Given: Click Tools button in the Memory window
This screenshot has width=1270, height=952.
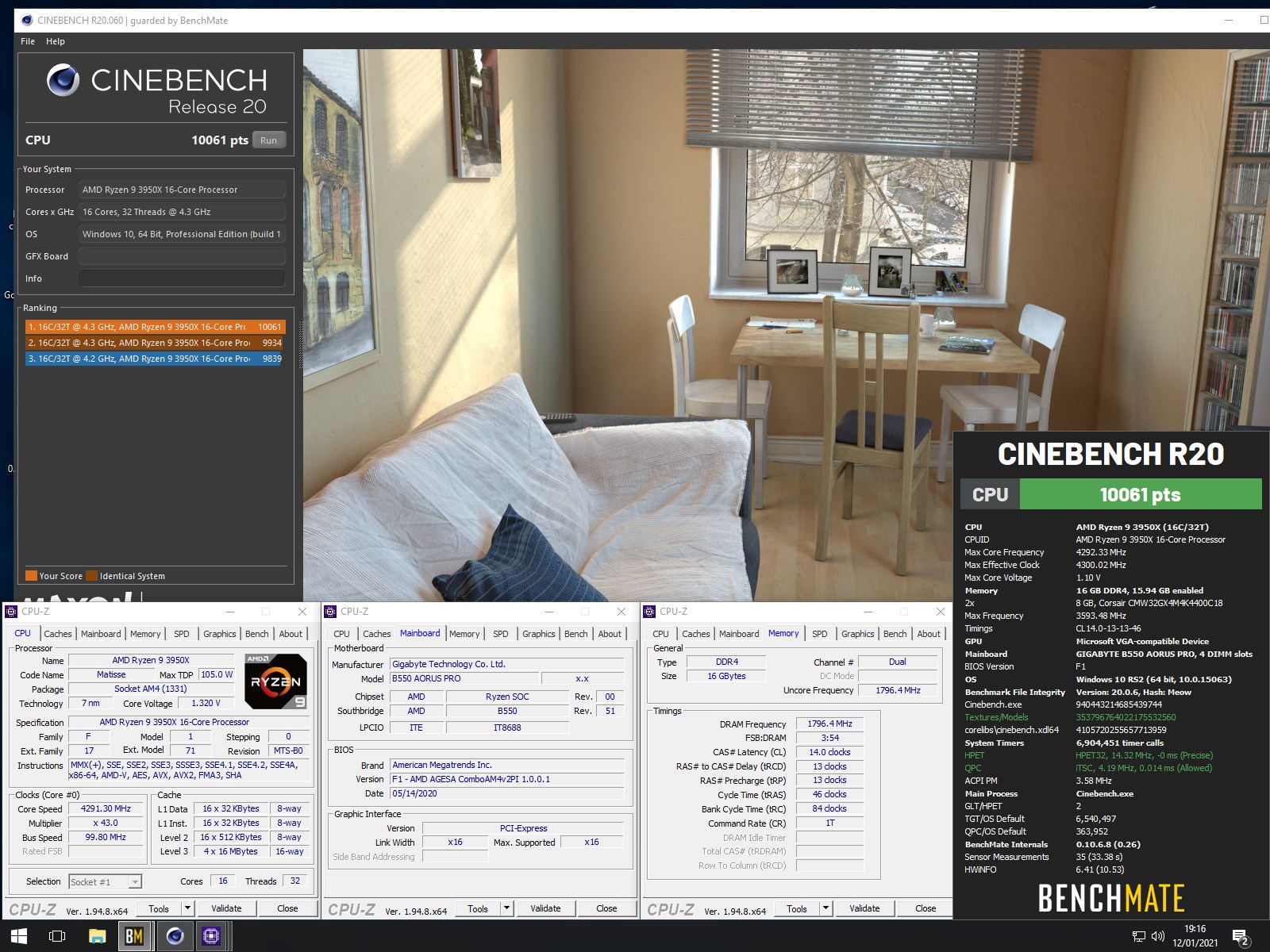Looking at the screenshot, I should (x=797, y=908).
